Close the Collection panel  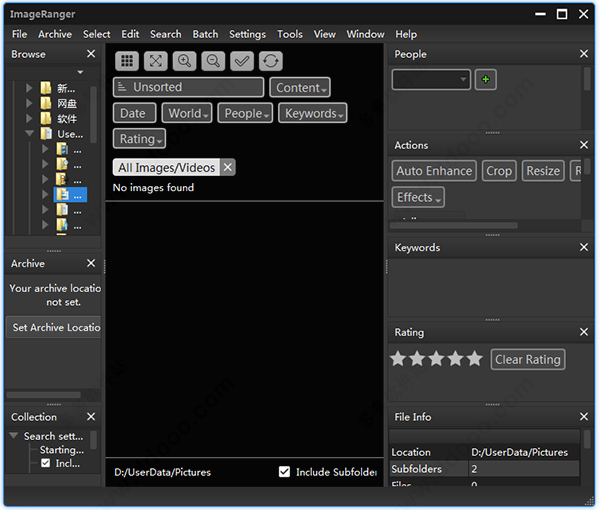91,417
